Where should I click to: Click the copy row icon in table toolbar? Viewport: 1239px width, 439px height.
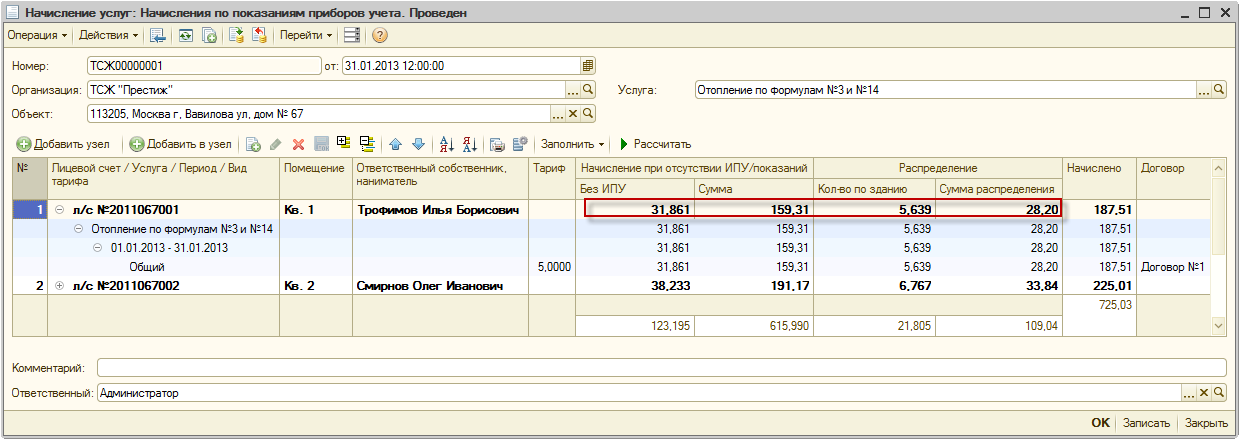(254, 144)
